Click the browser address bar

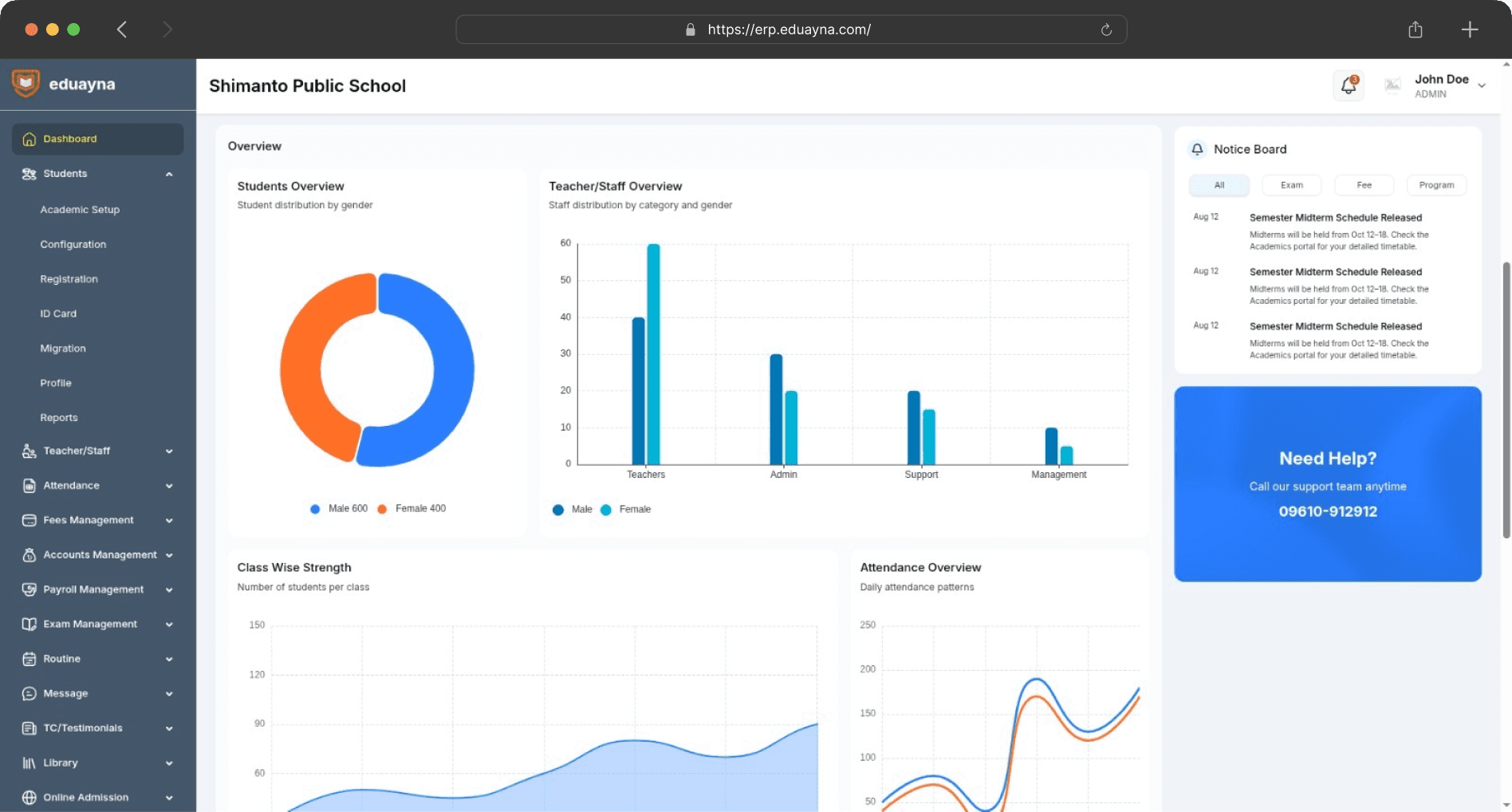(x=789, y=30)
